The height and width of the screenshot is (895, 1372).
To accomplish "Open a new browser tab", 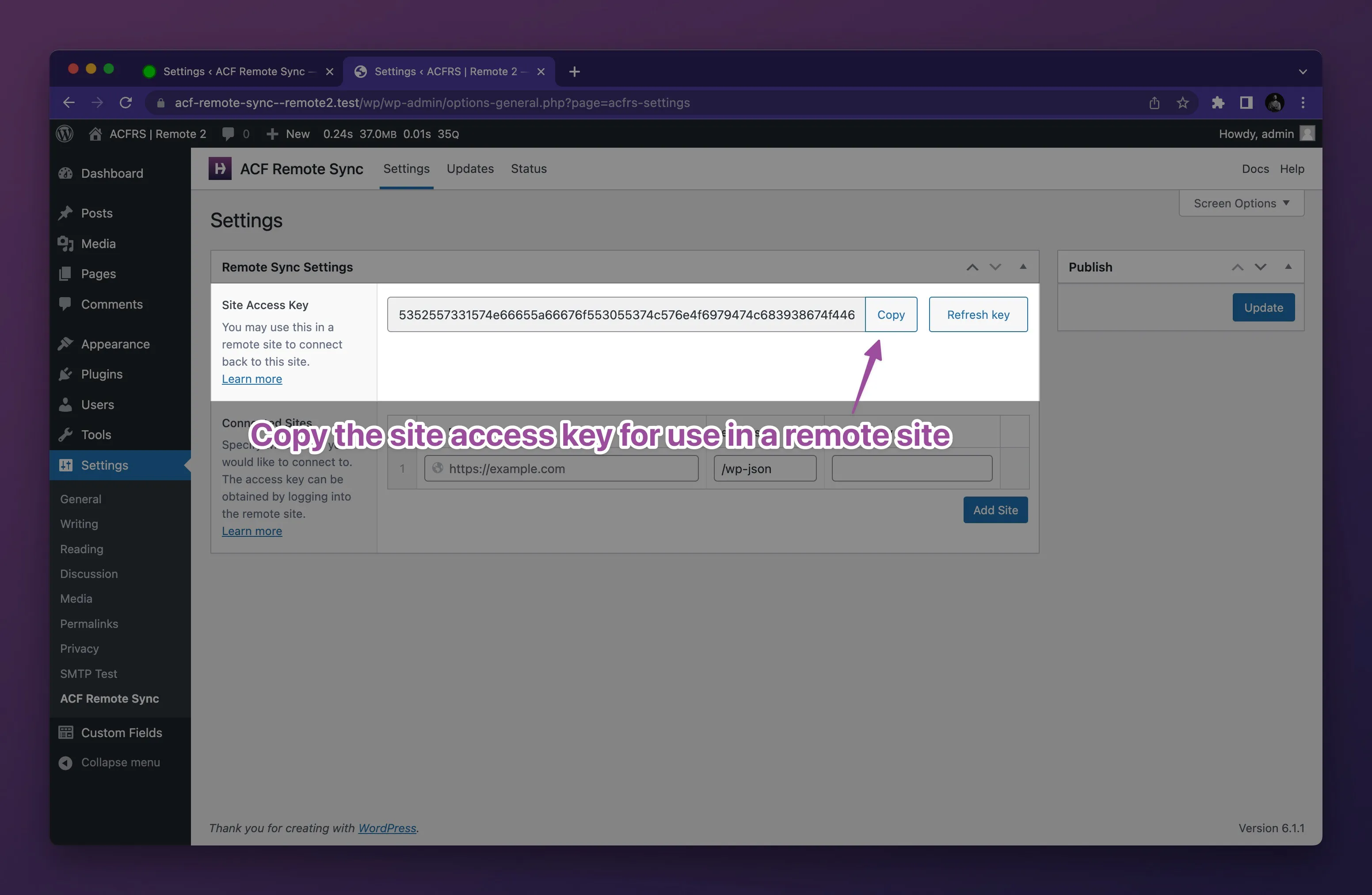I will point(574,72).
